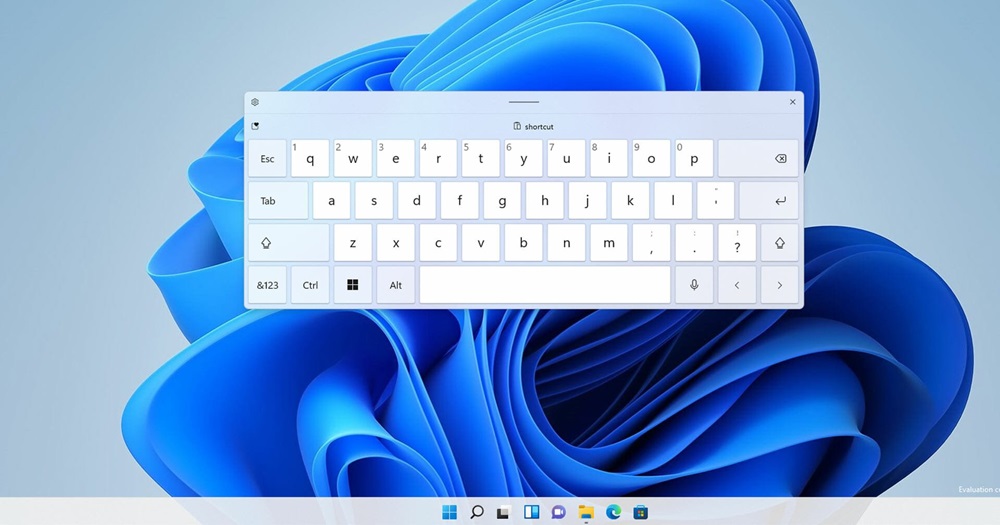Switch to &123 symbols layout
This screenshot has width=1000, height=525.
(268, 285)
